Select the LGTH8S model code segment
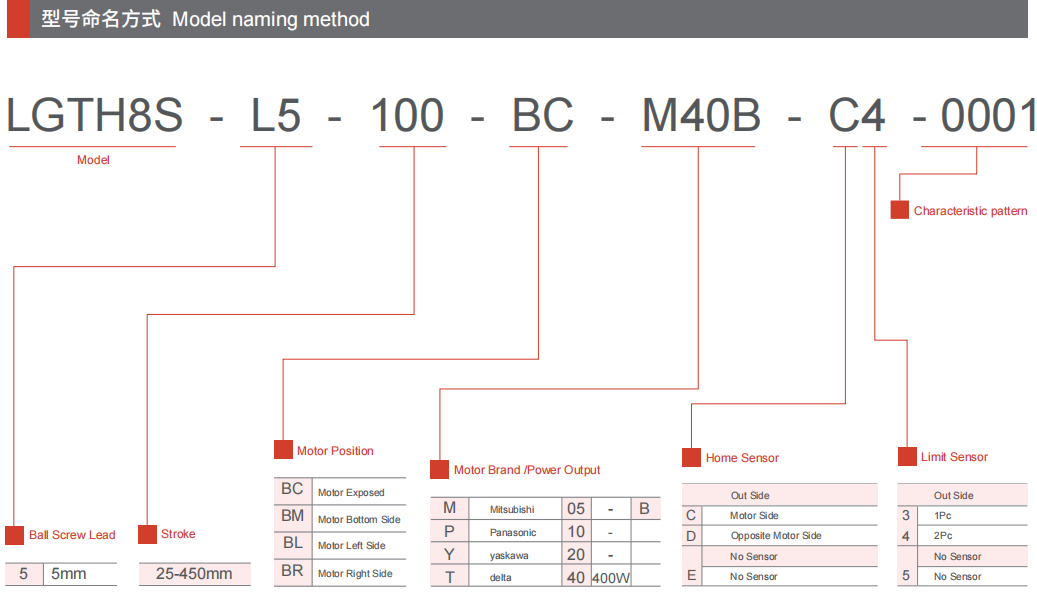The width and height of the screenshot is (1037, 608). [95, 116]
